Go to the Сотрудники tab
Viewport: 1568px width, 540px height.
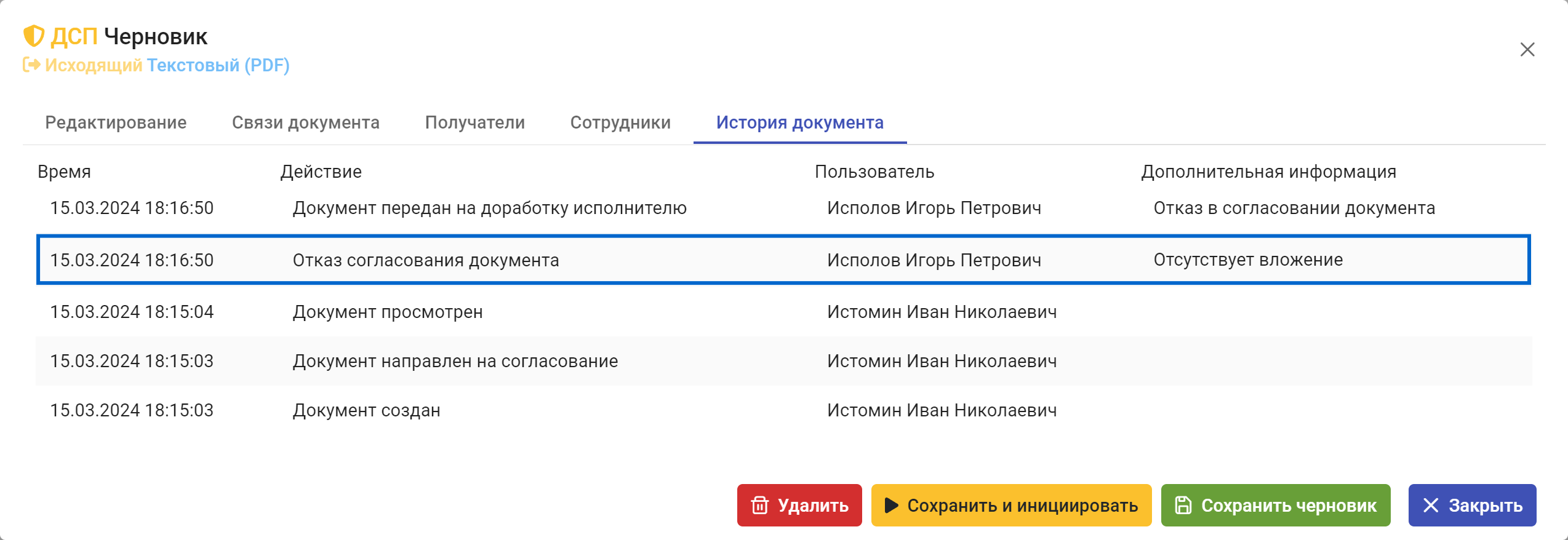click(x=620, y=122)
